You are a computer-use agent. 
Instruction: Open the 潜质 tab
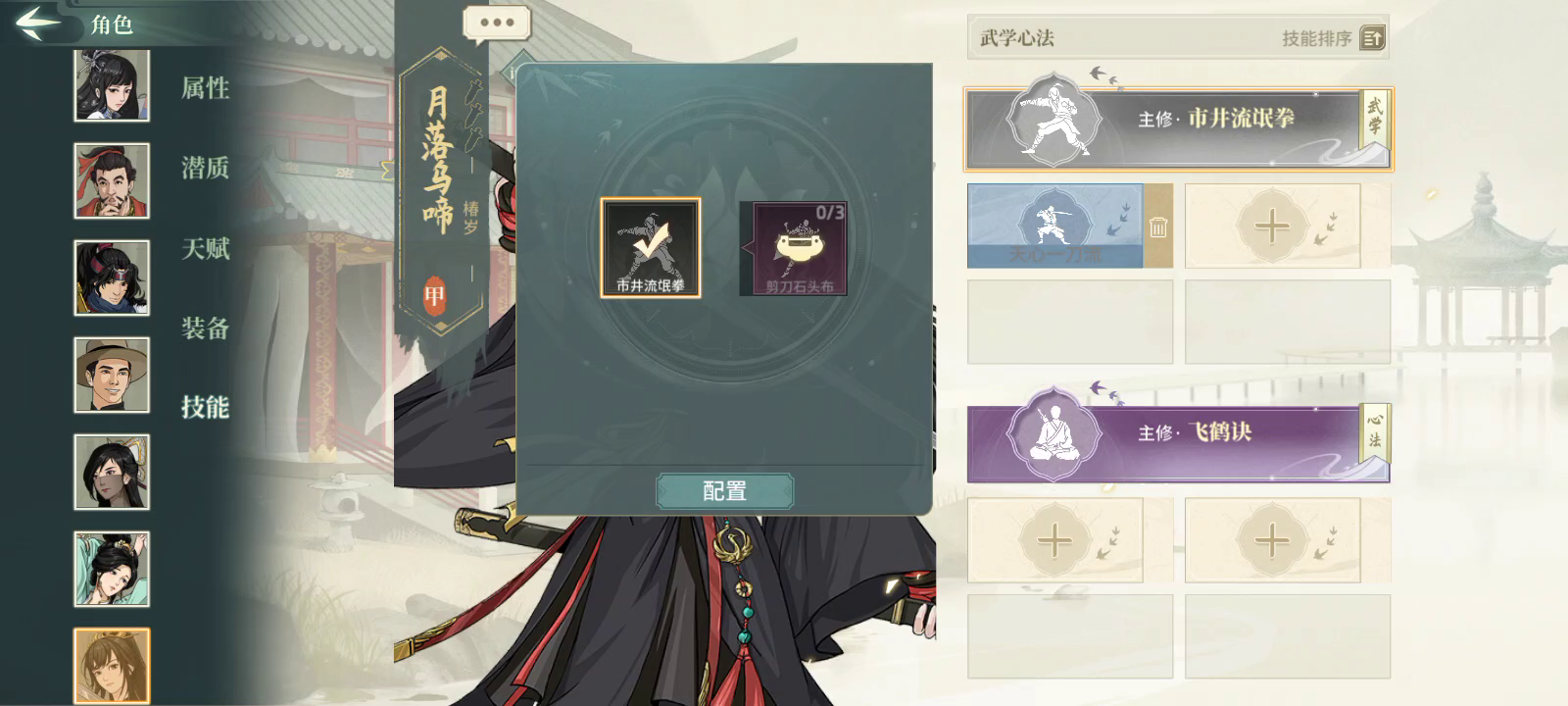(x=205, y=168)
